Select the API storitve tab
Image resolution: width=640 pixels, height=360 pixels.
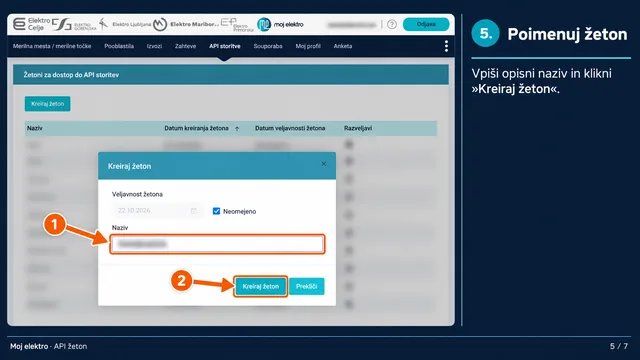tap(224, 46)
